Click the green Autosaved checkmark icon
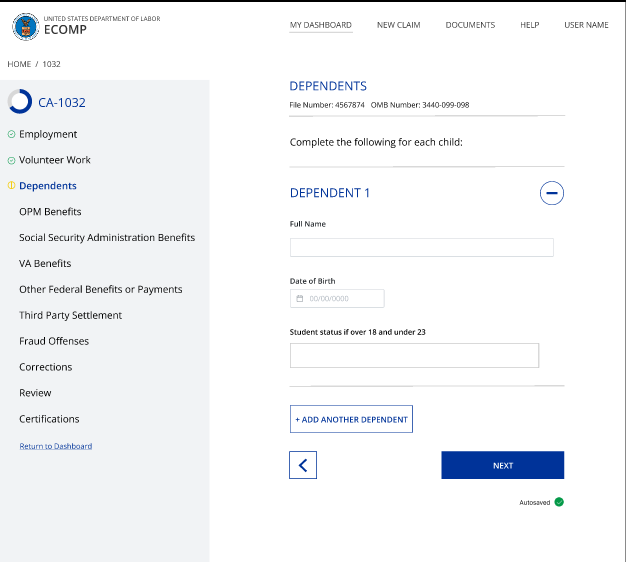Image resolution: width=626 pixels, height=562 pixels. 559,502
